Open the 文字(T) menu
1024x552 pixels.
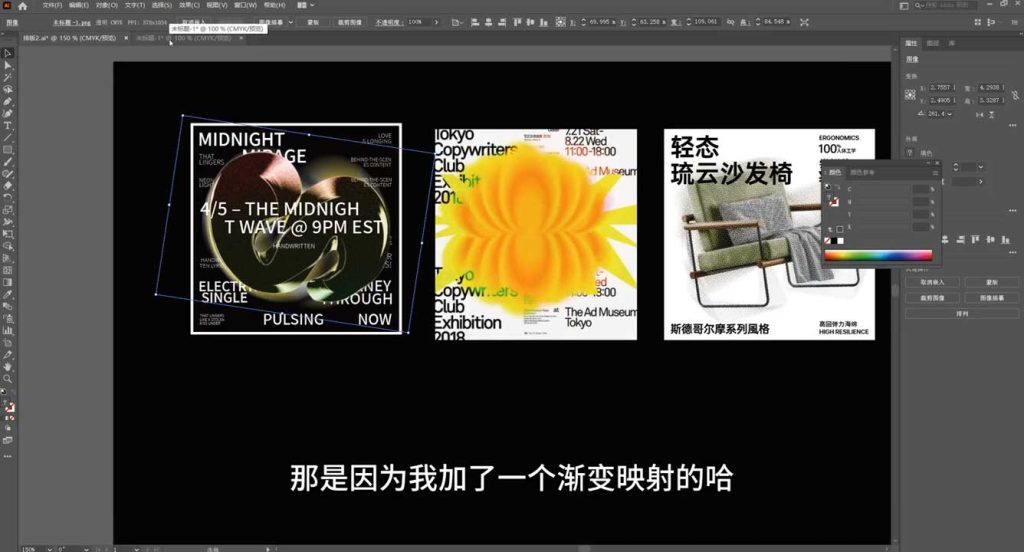[135, 5]
